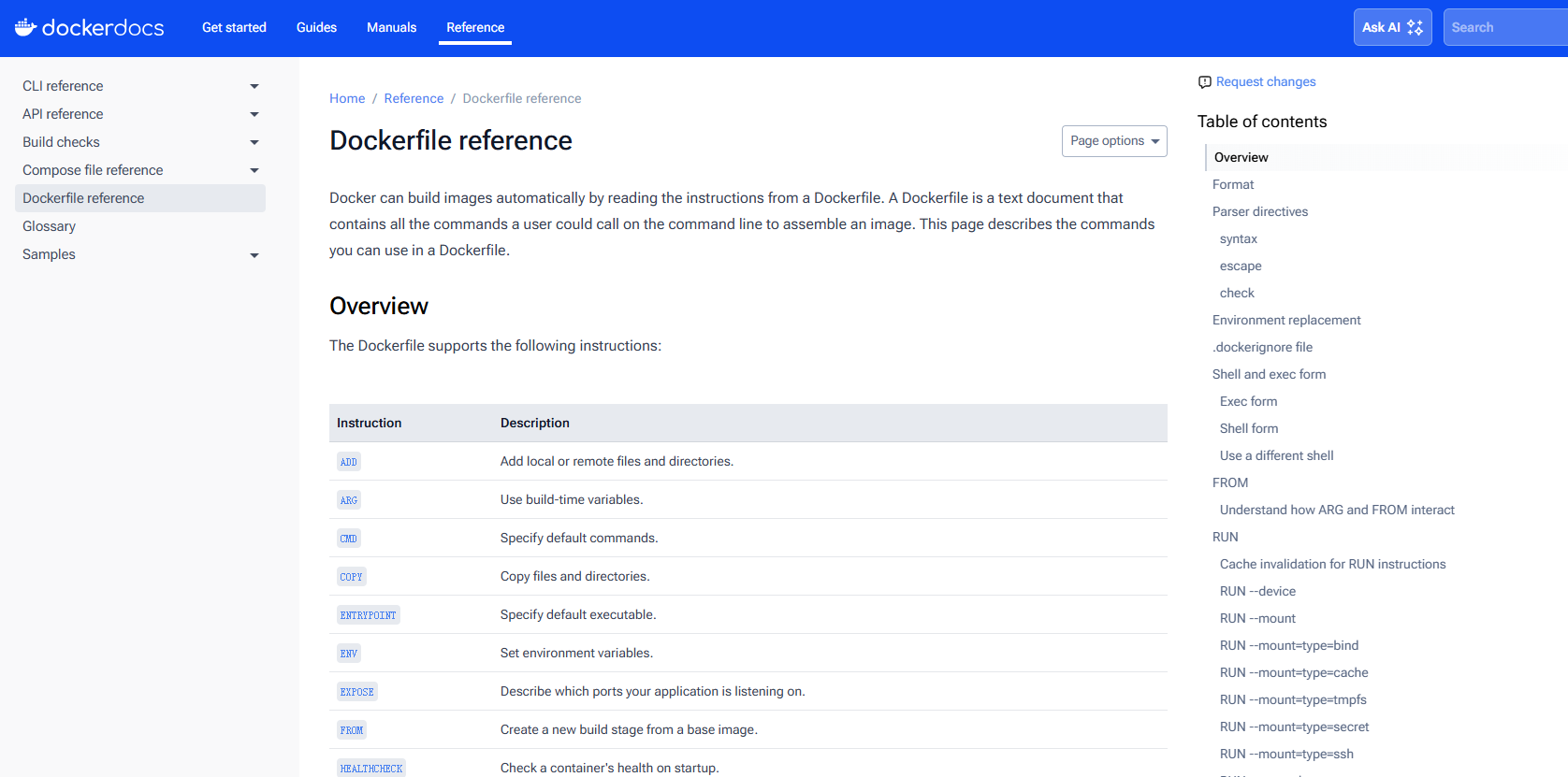
Task: Jump to RUN --mount=type=cache section
Action: [x=1294, y=672]
